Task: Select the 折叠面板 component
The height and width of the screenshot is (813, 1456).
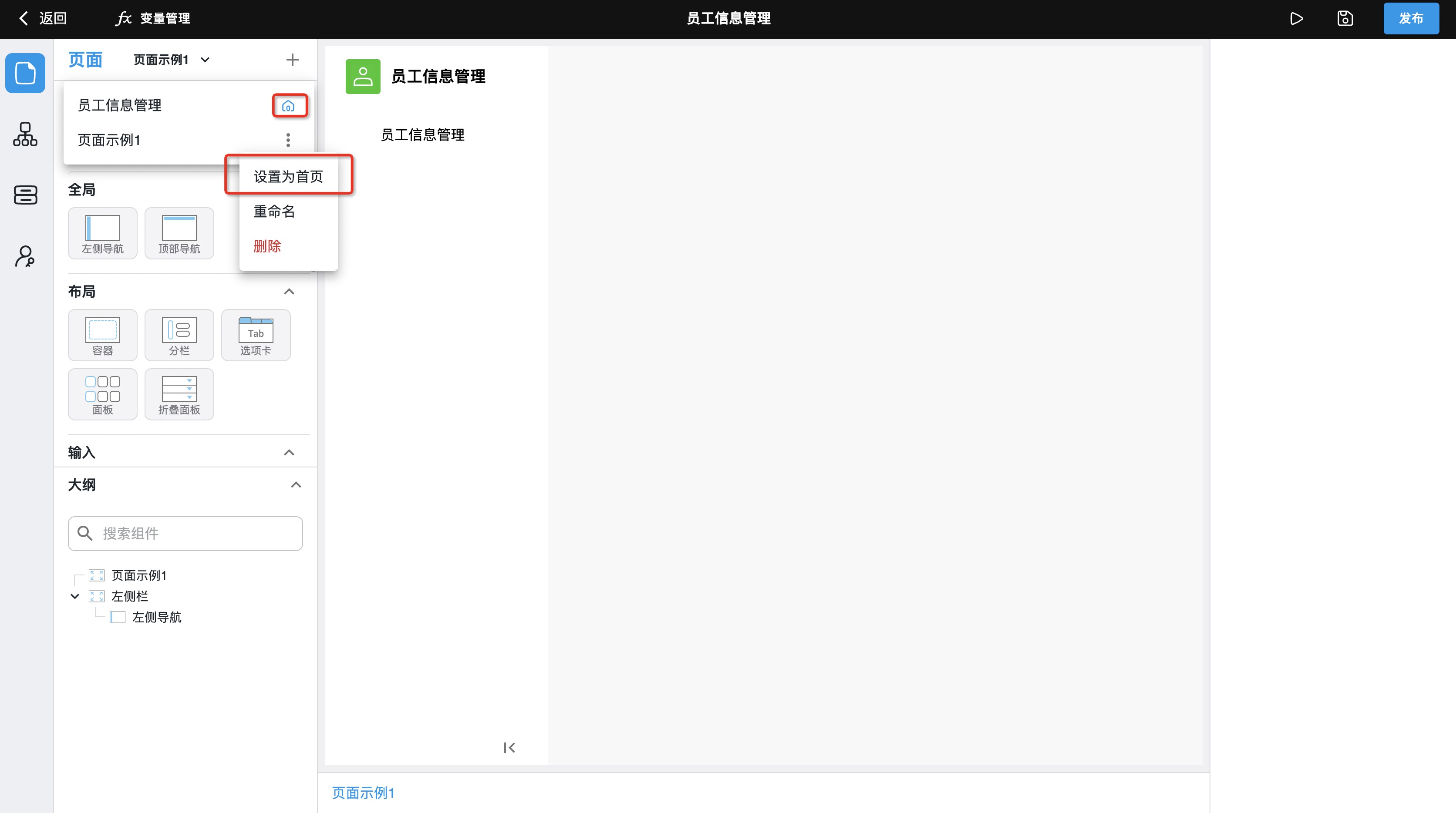Action: click(179, 394)
